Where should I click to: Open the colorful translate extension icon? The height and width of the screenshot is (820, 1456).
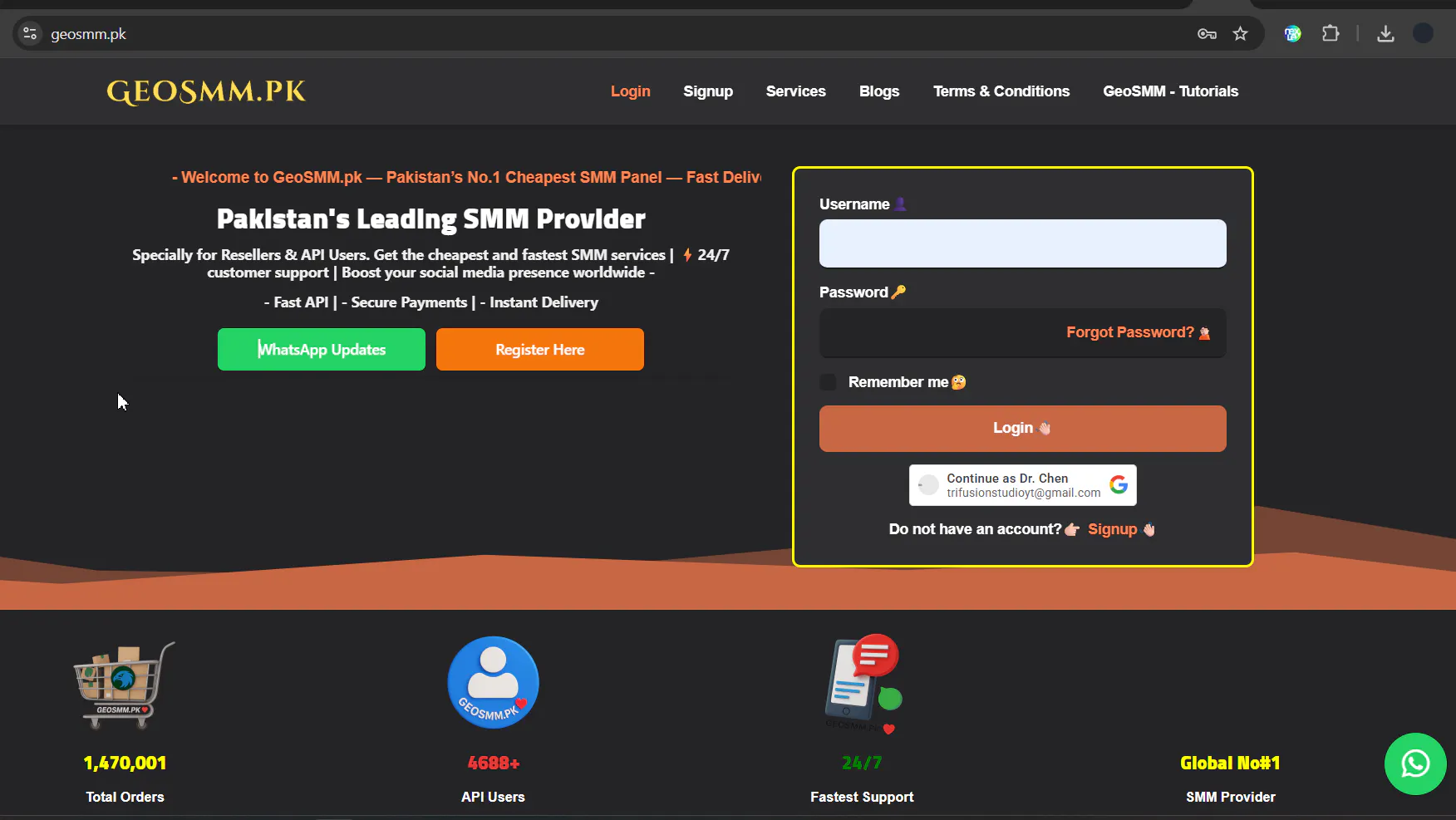coord(1292,33)
